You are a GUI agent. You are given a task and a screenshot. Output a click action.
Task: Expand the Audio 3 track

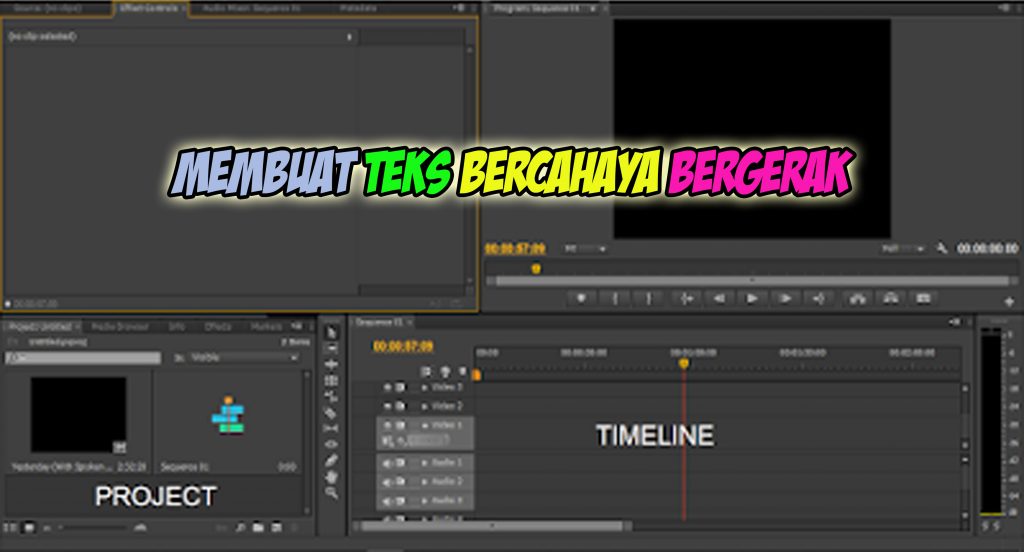click(x=424, y=500)
